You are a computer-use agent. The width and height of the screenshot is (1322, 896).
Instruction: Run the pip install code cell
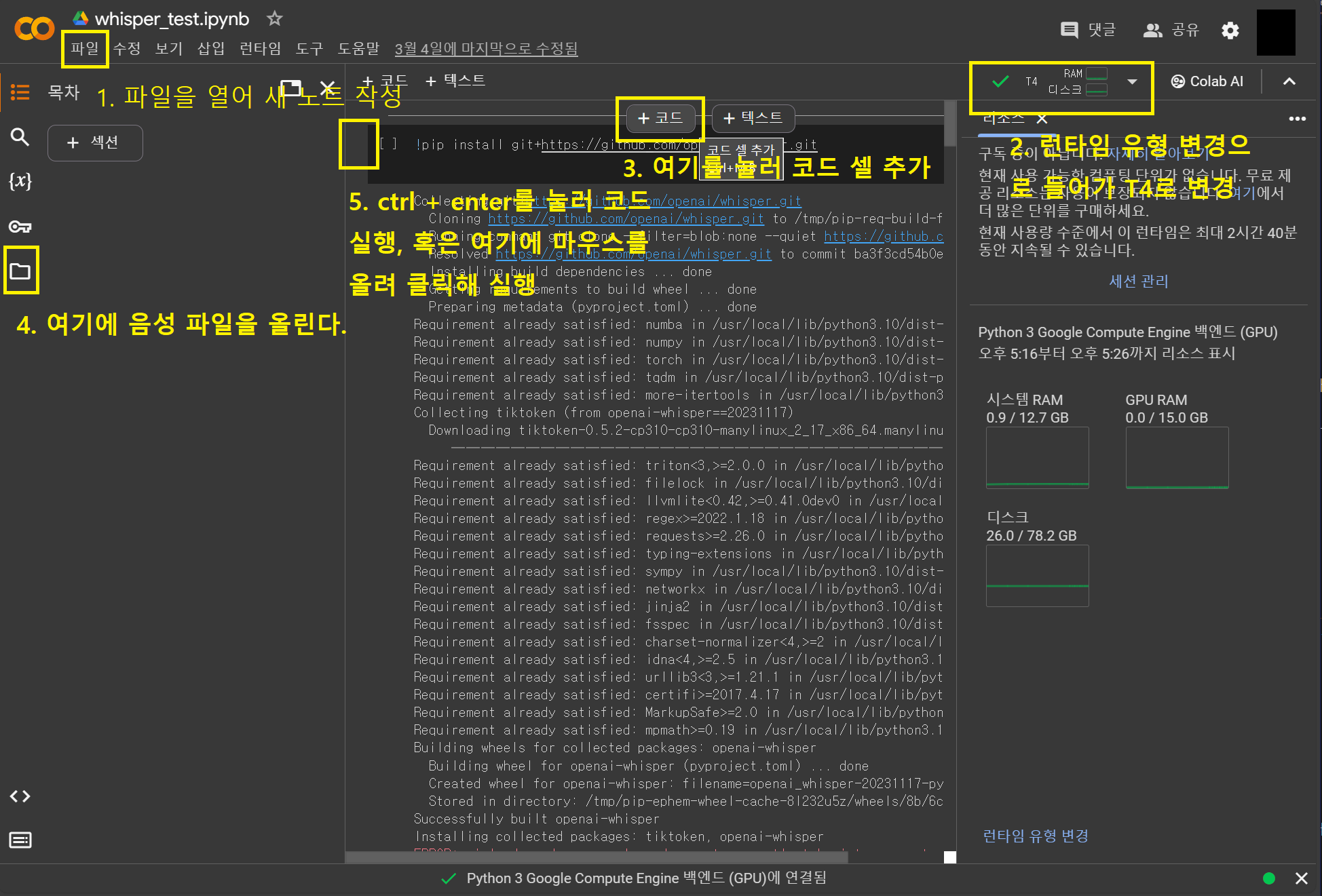coord(388,144)
